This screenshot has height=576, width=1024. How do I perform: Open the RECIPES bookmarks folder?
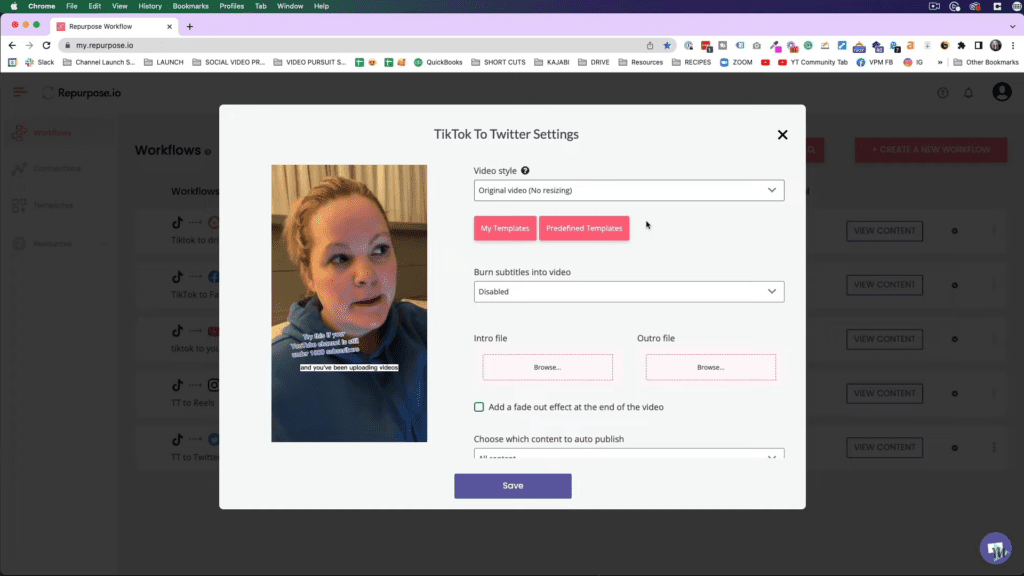click(692, 62)
